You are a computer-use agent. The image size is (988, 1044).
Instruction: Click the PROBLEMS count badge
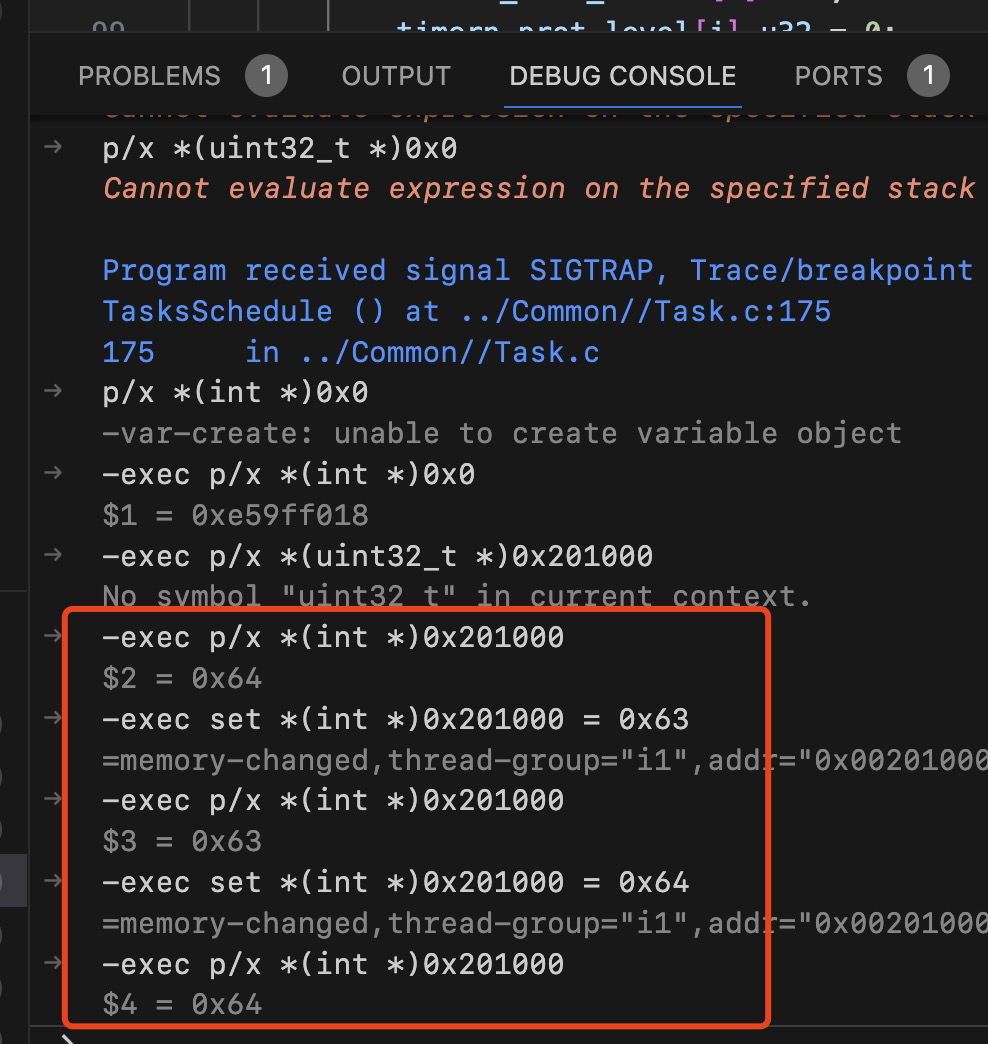click(x=266, y=76)
